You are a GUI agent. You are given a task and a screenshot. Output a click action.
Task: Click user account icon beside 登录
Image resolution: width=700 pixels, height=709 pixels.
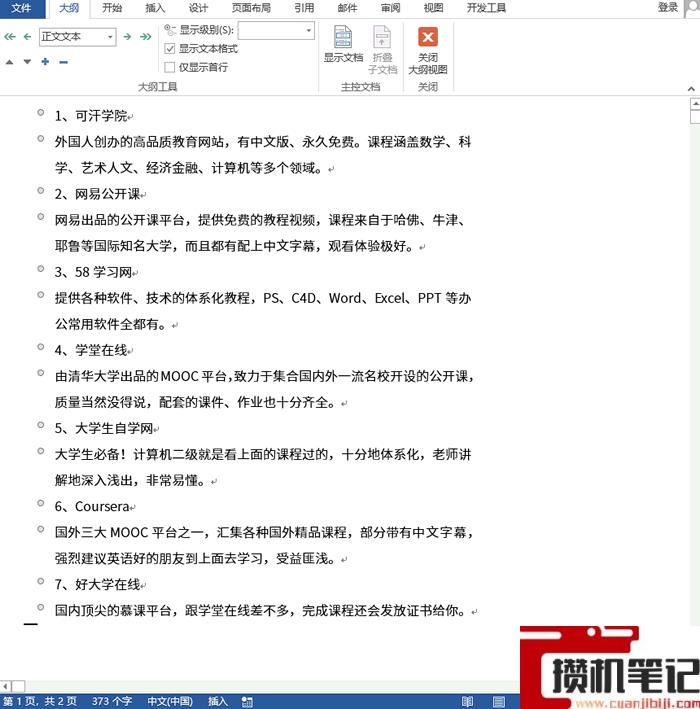pos(693,8)
